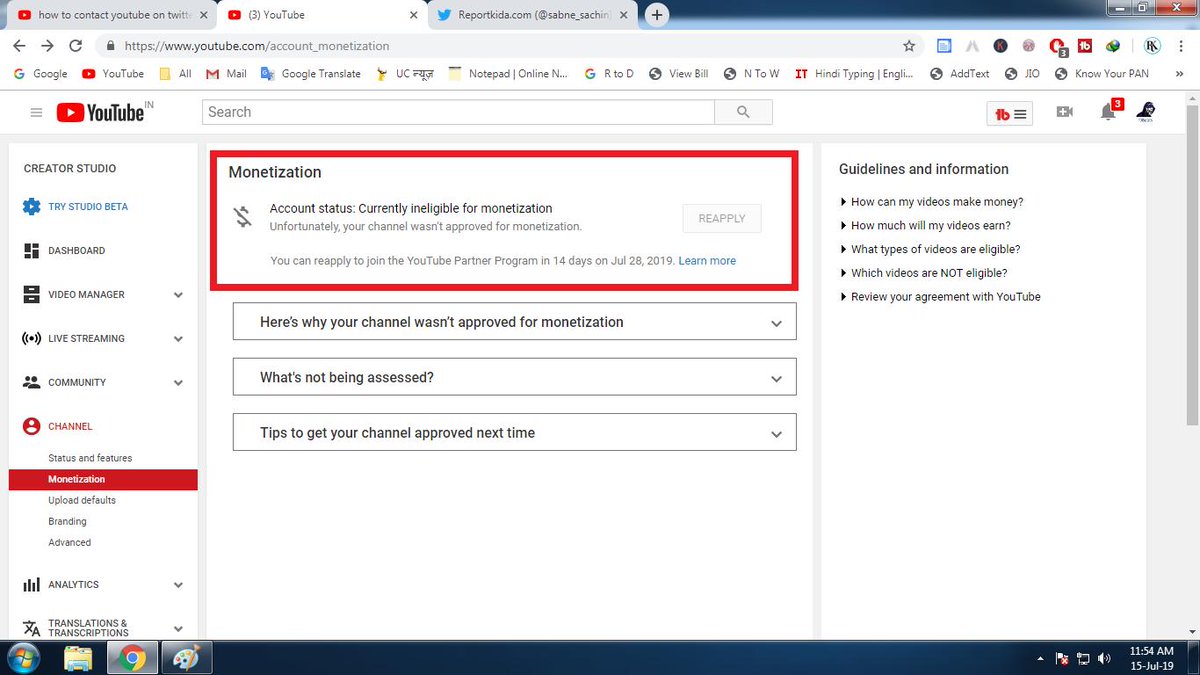Click the crossed-out dollar monetization icon
This screenshot has height=675, width=1200.
coord(243,217)
